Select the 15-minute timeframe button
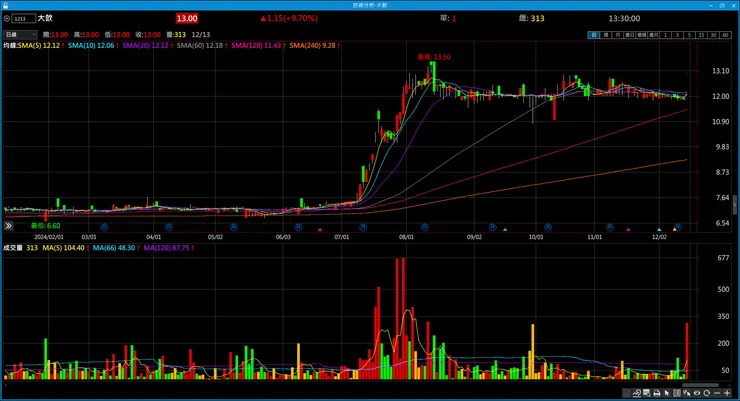The width and height of the screenshot is (740, 401). [x=701, y=35]
